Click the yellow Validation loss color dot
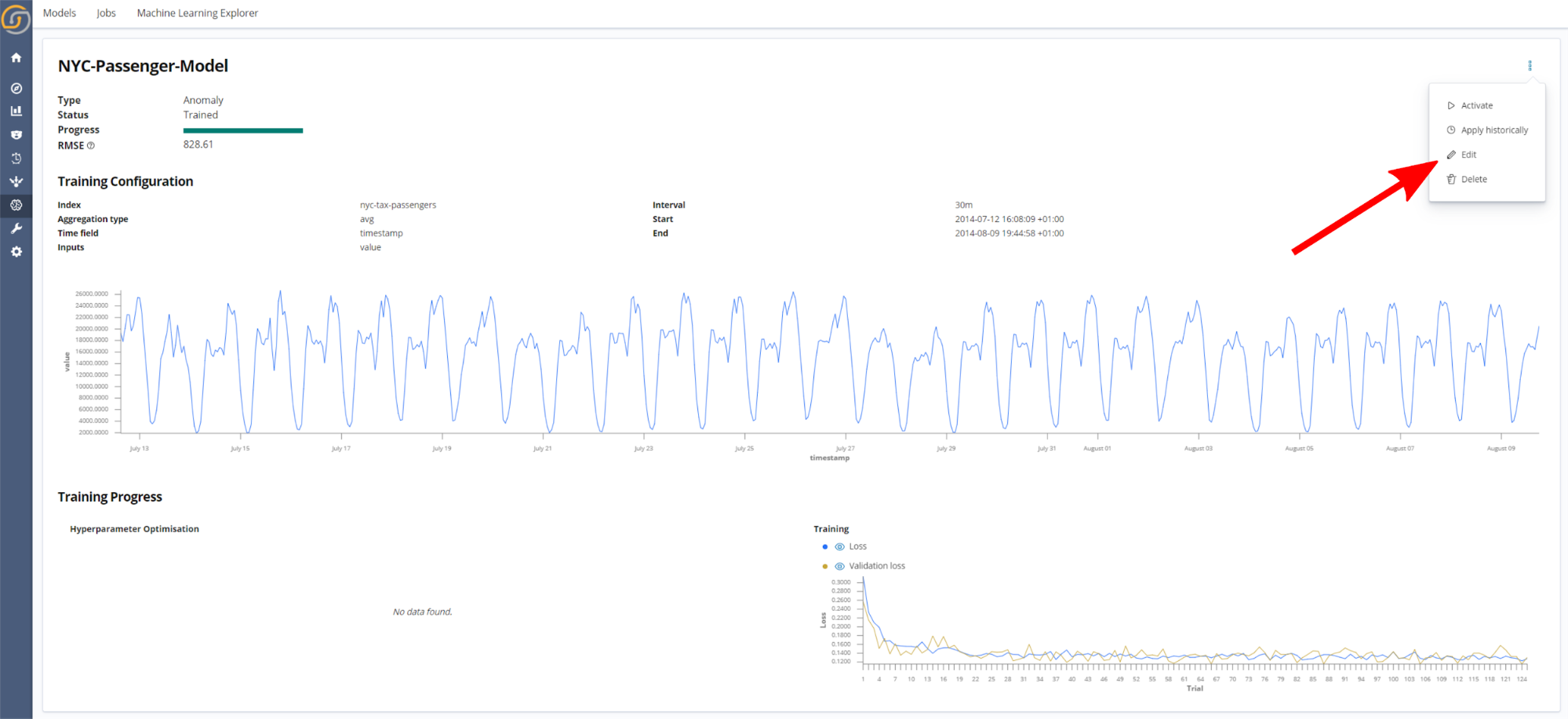This screenshot has width=1568, height=719. point(824,566)
